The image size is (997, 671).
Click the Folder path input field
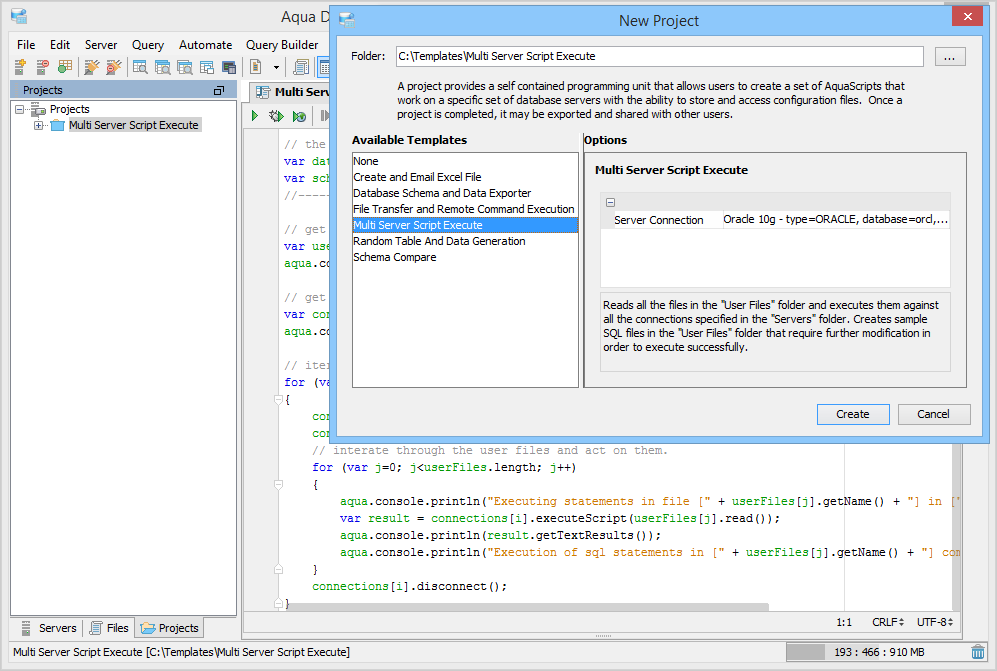(x=659, y=56)
